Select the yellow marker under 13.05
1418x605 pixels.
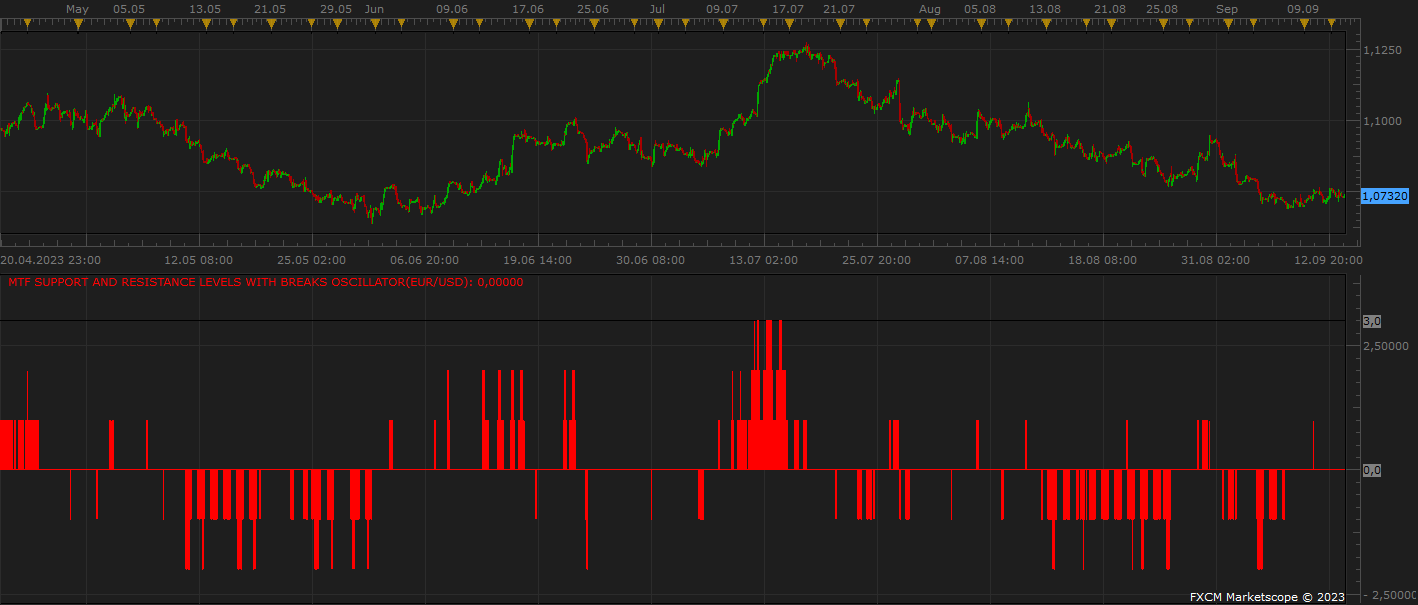point(206,23)
